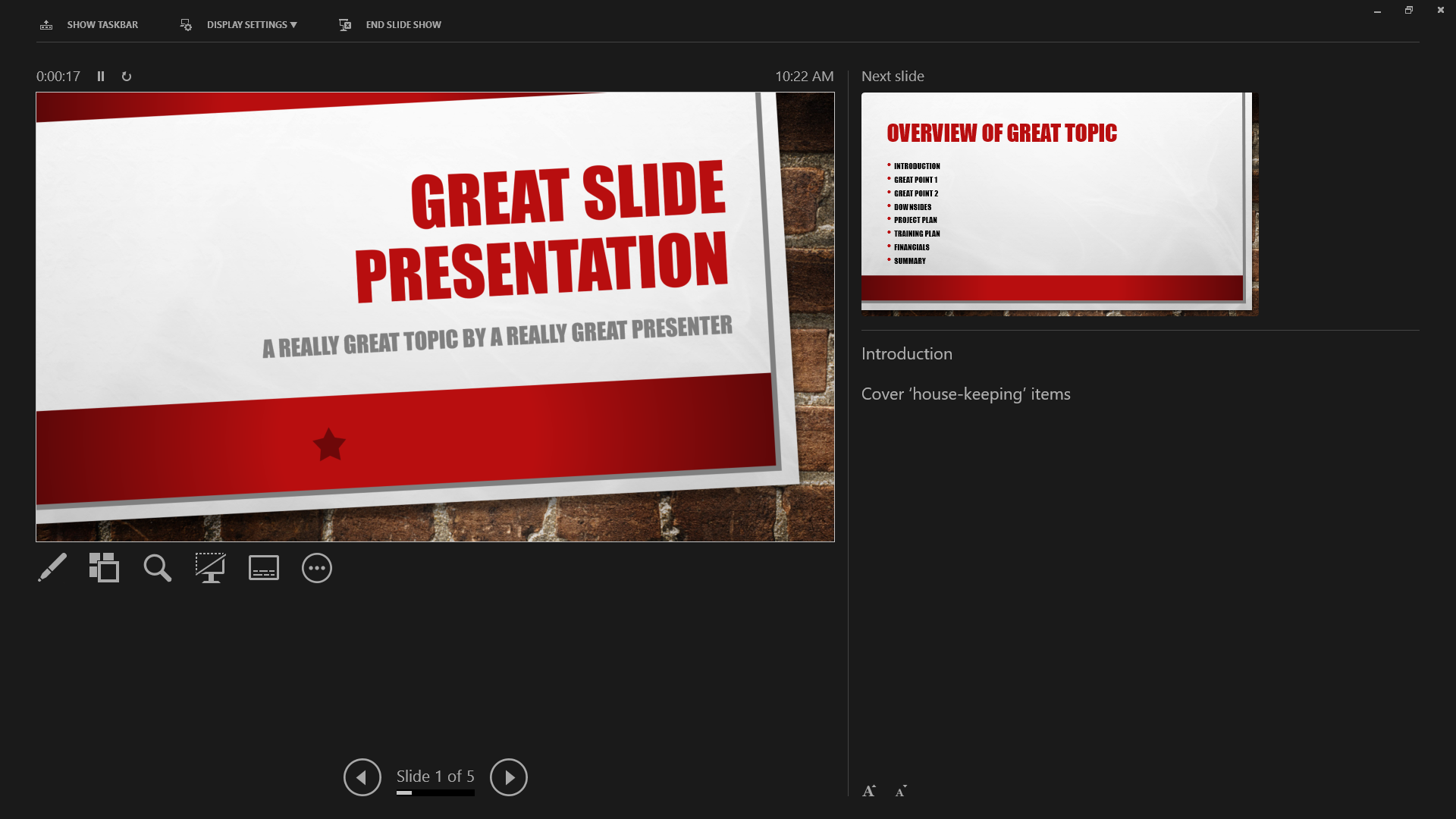This screenshot has height=819, width=1456.
Task: Make the notes text smaller
Action: pyautogui.click(x=901, y=791)
